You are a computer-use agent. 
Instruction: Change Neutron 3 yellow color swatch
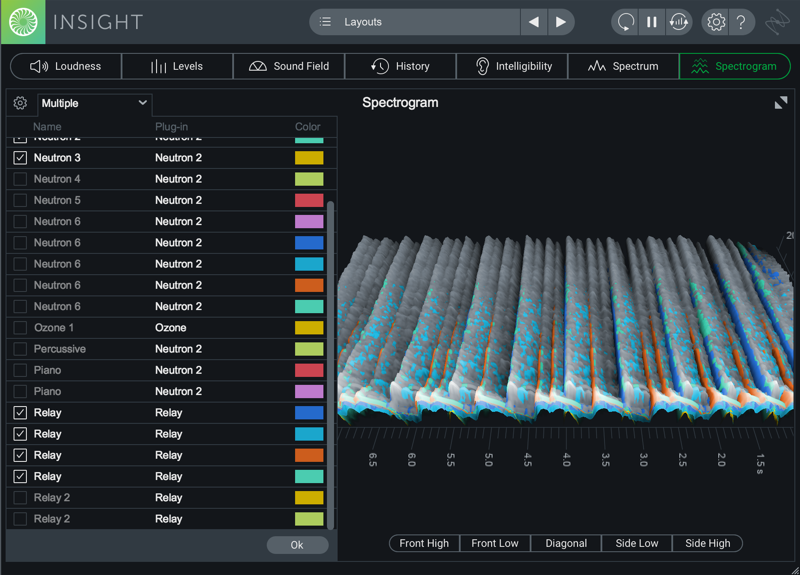tap(309, 158)
